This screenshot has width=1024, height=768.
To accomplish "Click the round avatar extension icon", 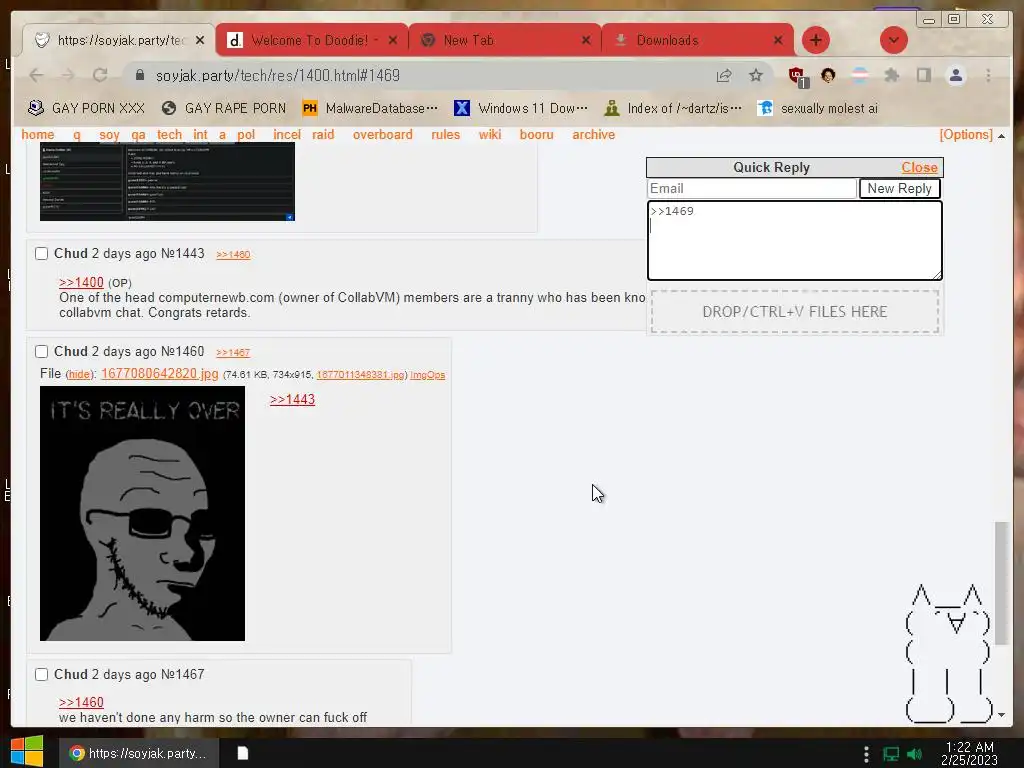I will (828, 76).
